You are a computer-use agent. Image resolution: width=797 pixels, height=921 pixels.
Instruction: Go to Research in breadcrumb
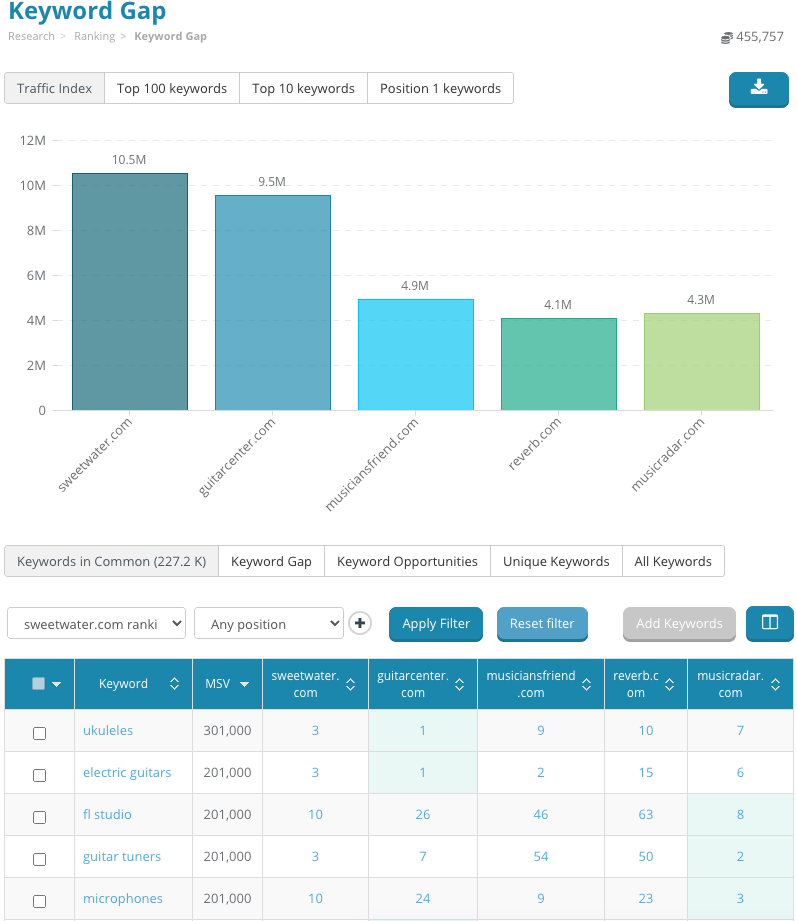coord(31,36)
